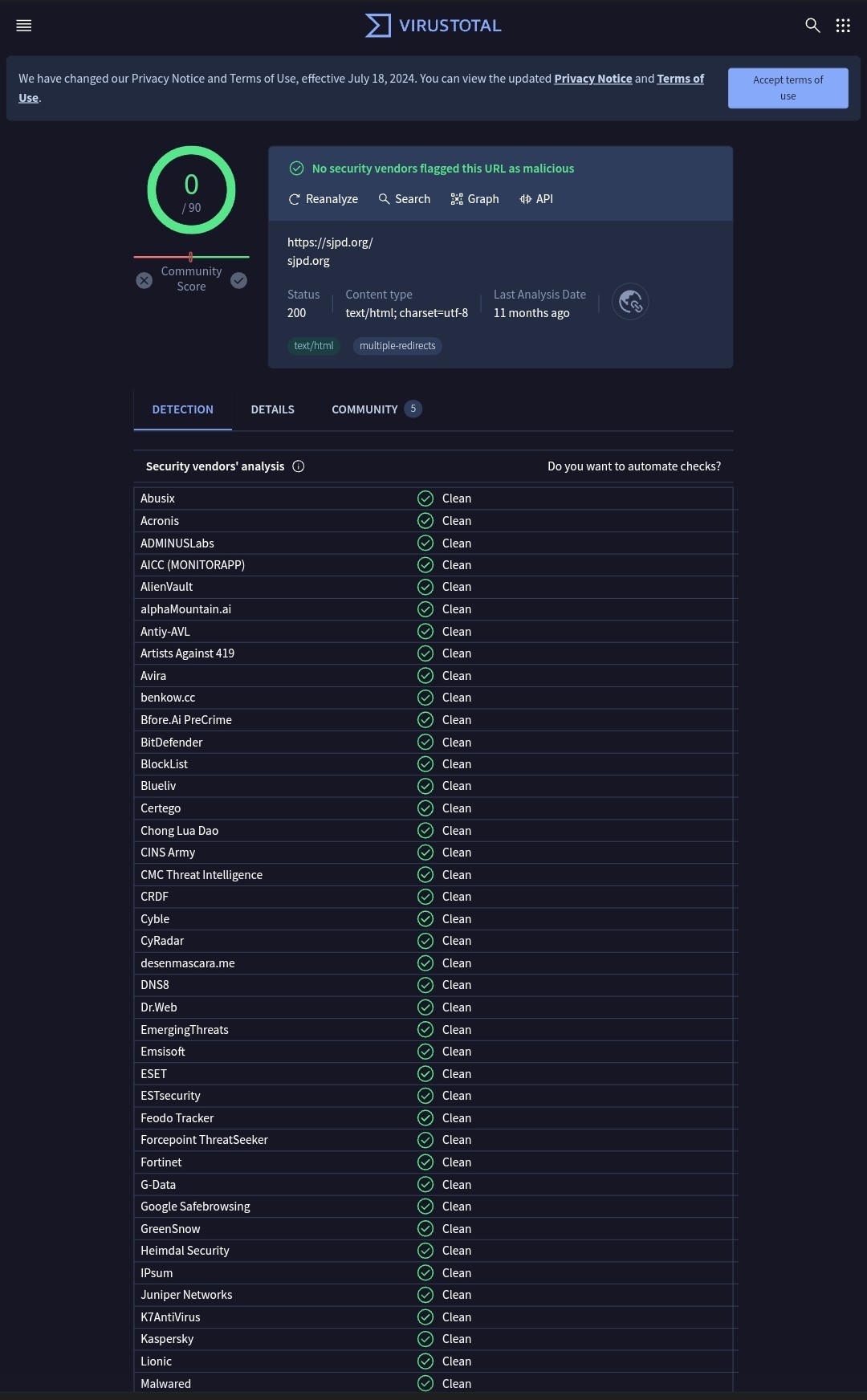Screen dimensions: 867x1400
Task: Click the content type 'text/html; charset=utf-8'
Action: 407,313
